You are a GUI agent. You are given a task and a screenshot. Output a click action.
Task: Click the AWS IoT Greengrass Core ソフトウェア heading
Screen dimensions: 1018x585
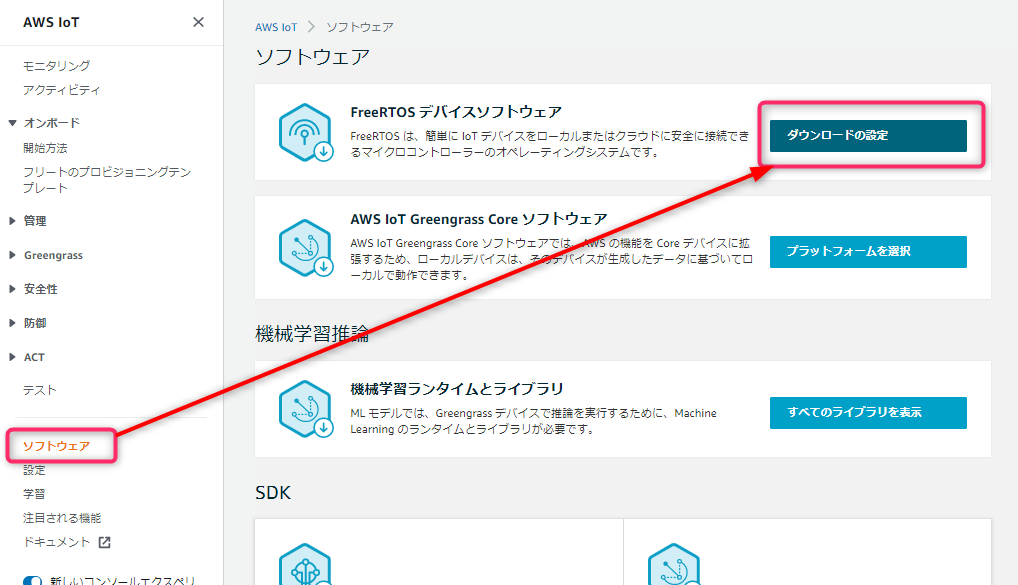coord(479,219)
